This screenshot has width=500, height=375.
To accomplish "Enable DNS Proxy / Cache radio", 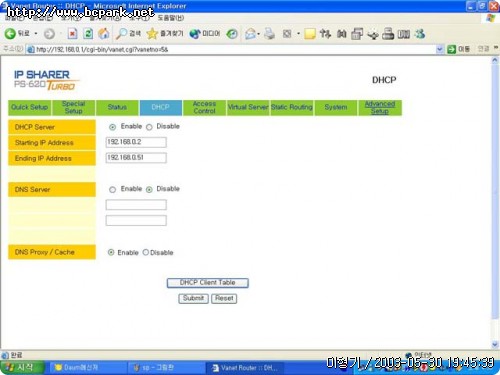I will click(111, 252).
